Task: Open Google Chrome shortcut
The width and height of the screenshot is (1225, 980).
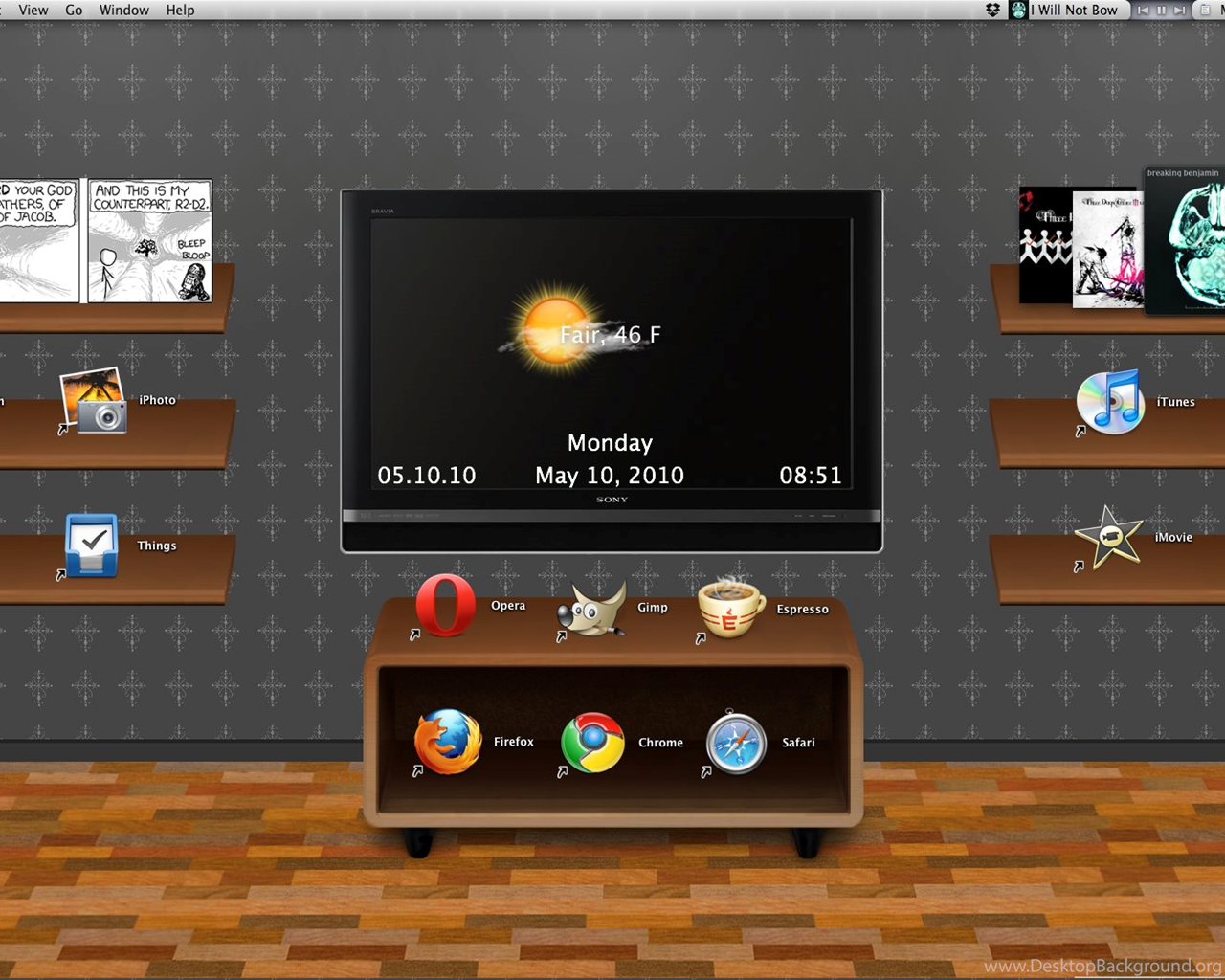Action: coord(592,743)
